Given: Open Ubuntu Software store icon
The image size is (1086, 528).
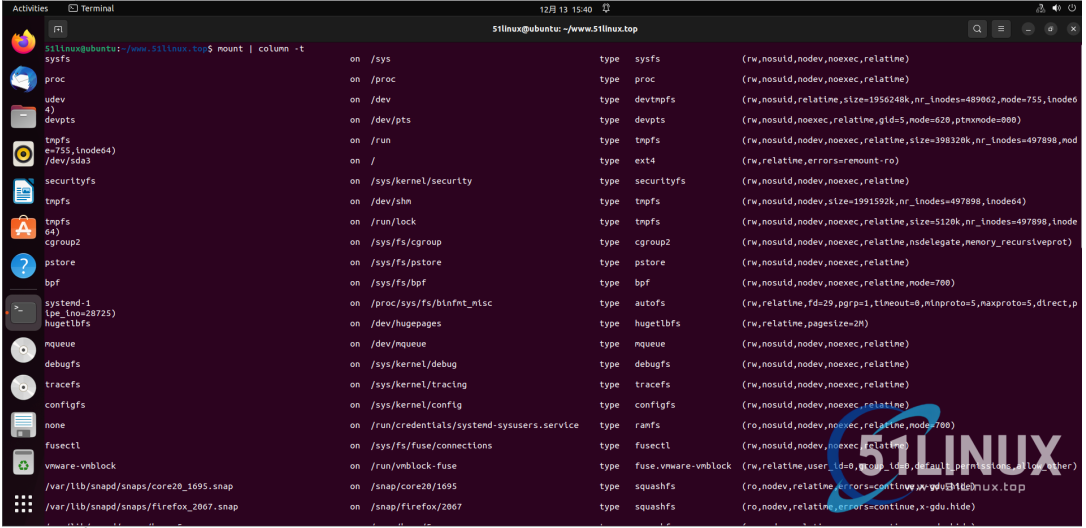Looking at the screenshot, I should coord(24,228).
